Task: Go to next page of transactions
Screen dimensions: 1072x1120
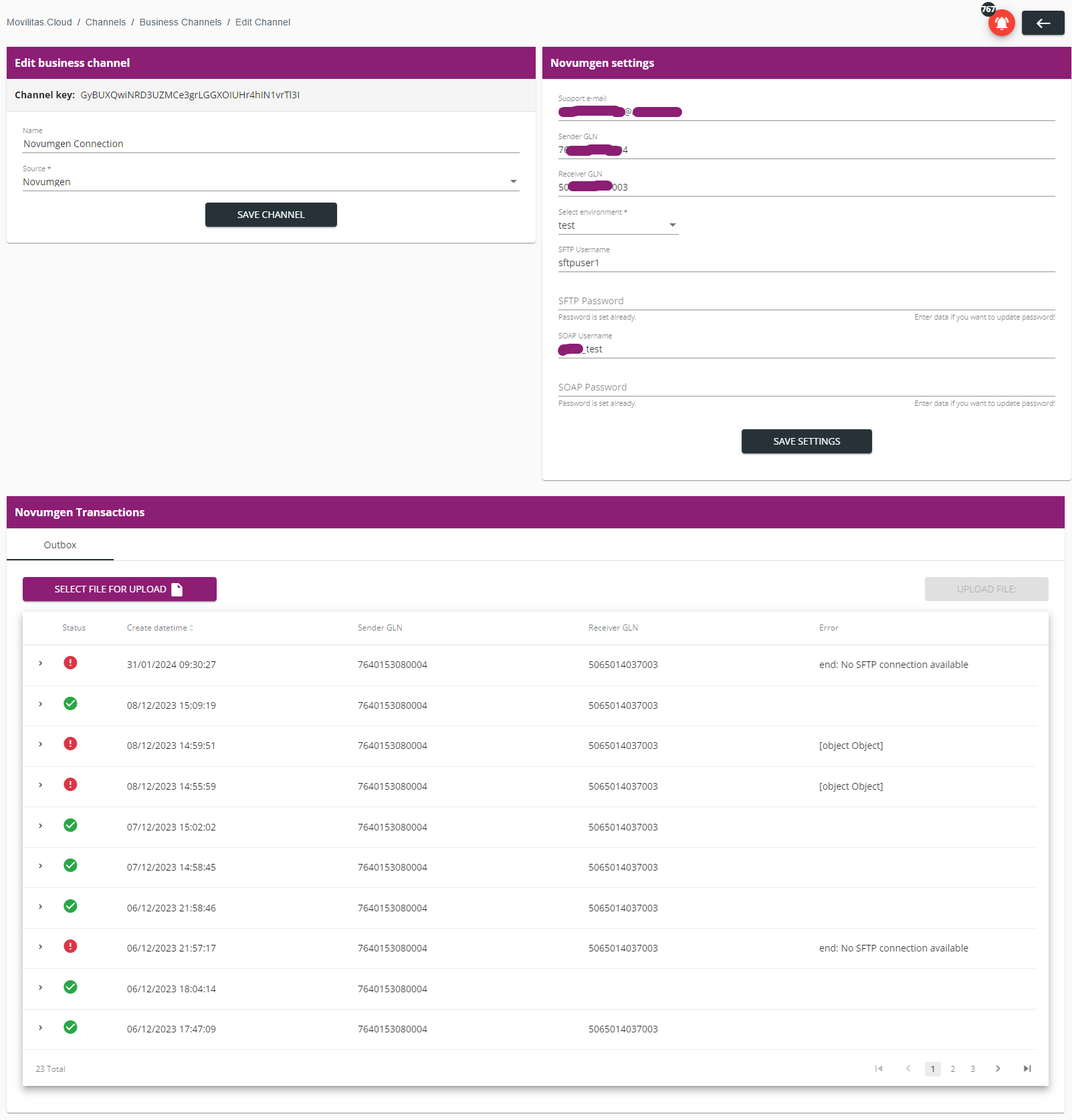Action: click(998, 1069)
